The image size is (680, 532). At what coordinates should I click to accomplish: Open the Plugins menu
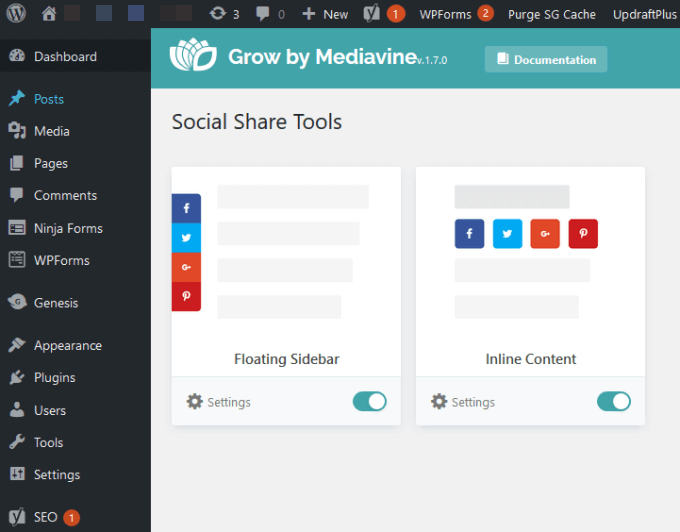click(55, 378)
